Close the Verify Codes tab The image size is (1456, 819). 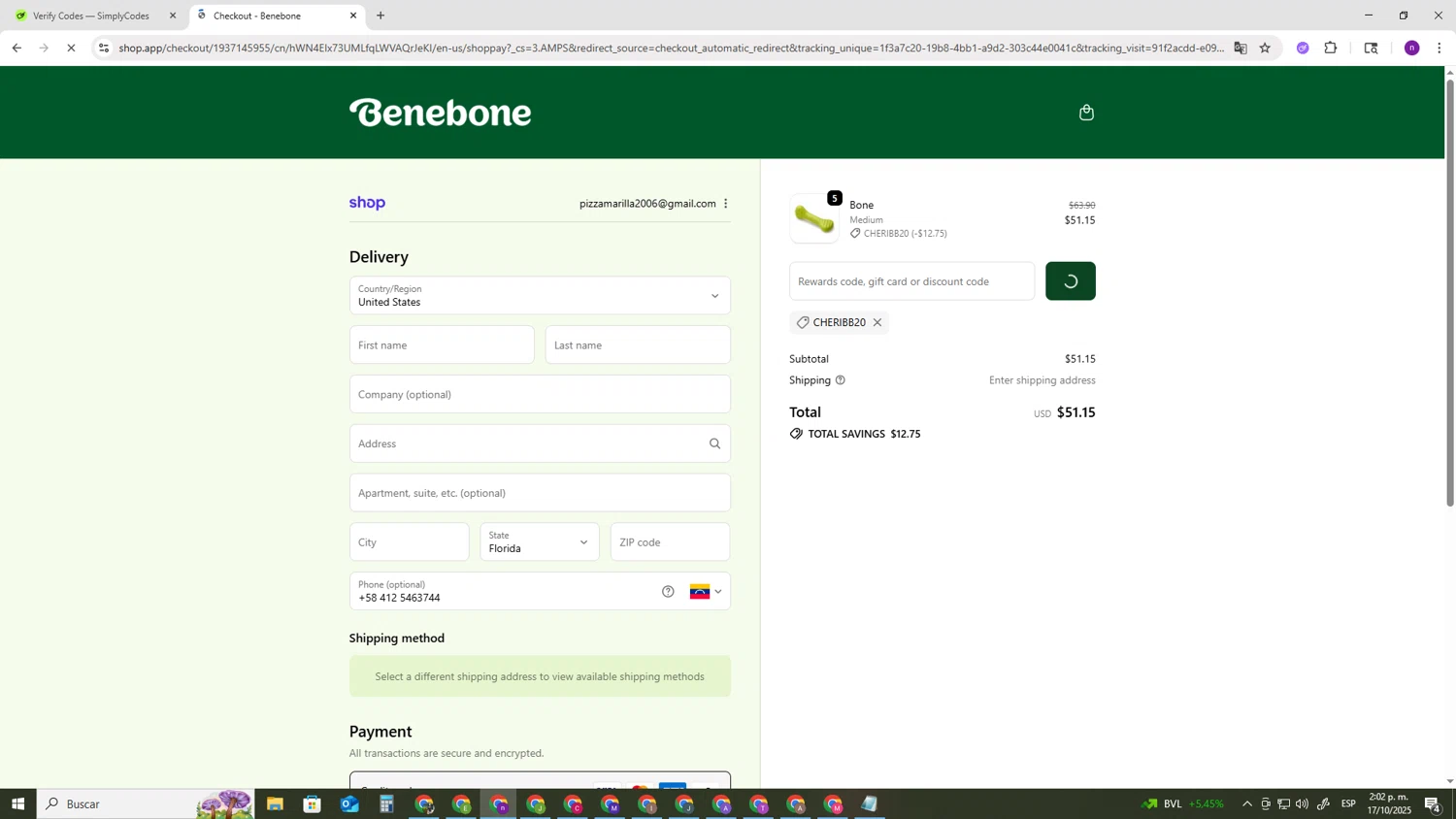(x=173, y=16)
